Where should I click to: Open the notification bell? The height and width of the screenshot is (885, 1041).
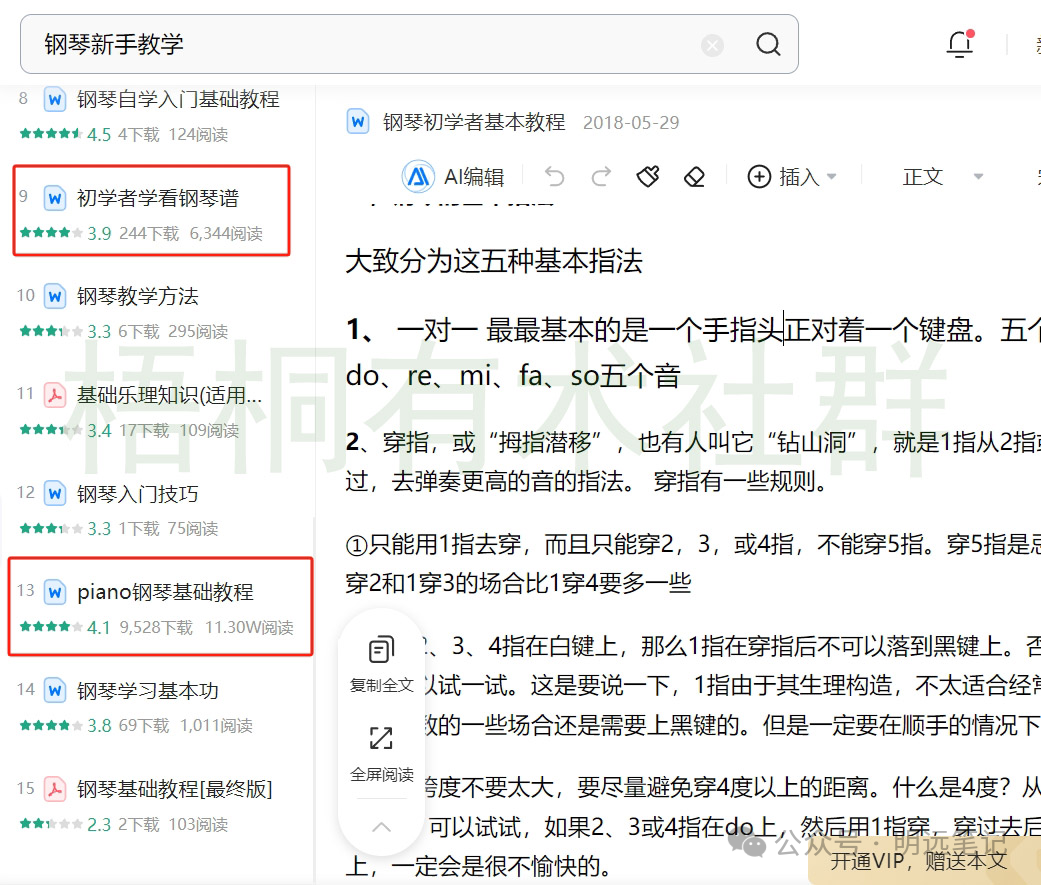[x=959, y=45]
